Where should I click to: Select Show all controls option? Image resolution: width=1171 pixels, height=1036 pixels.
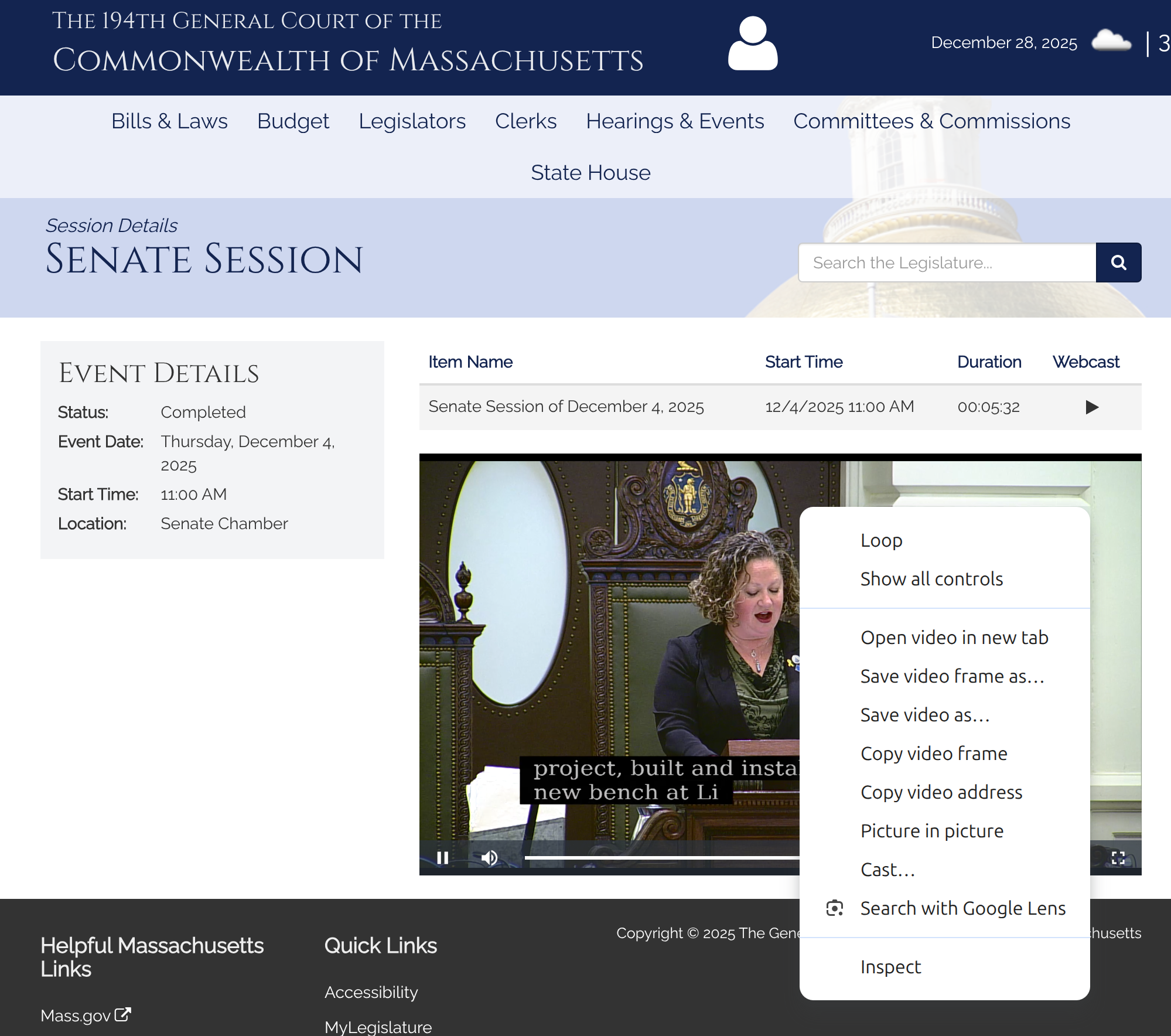pos(931,579)
